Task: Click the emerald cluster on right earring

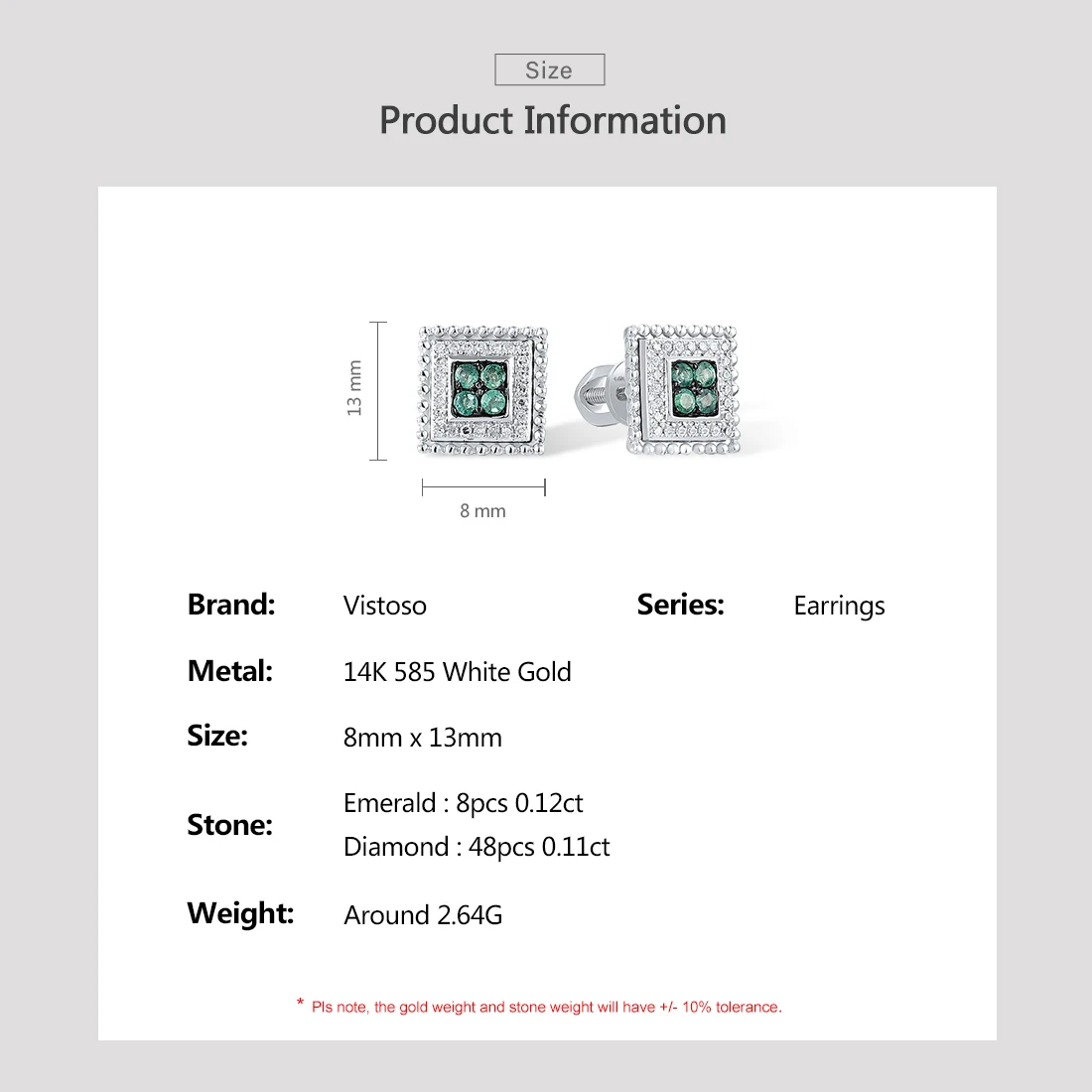Action: (694, 387)
